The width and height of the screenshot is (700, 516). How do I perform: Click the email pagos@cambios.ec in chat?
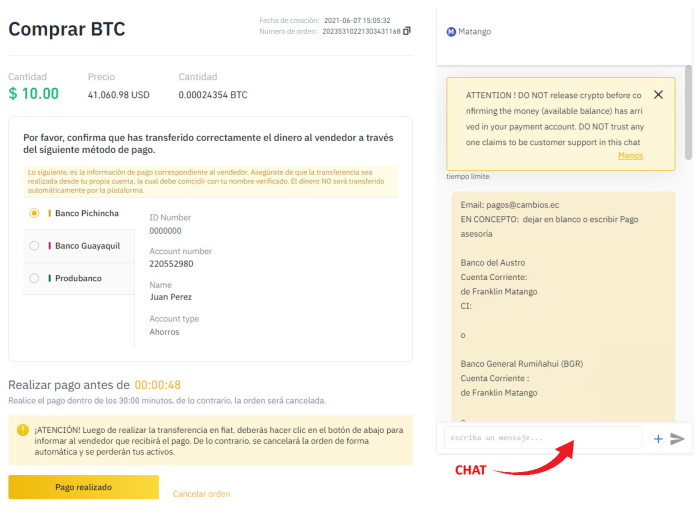coord(522,205)
